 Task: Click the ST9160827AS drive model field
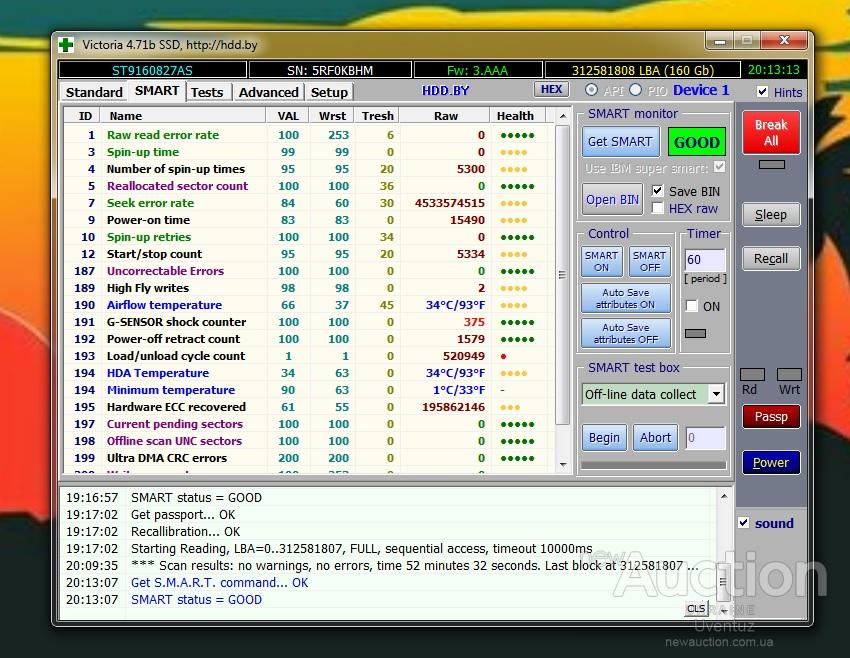152,70
